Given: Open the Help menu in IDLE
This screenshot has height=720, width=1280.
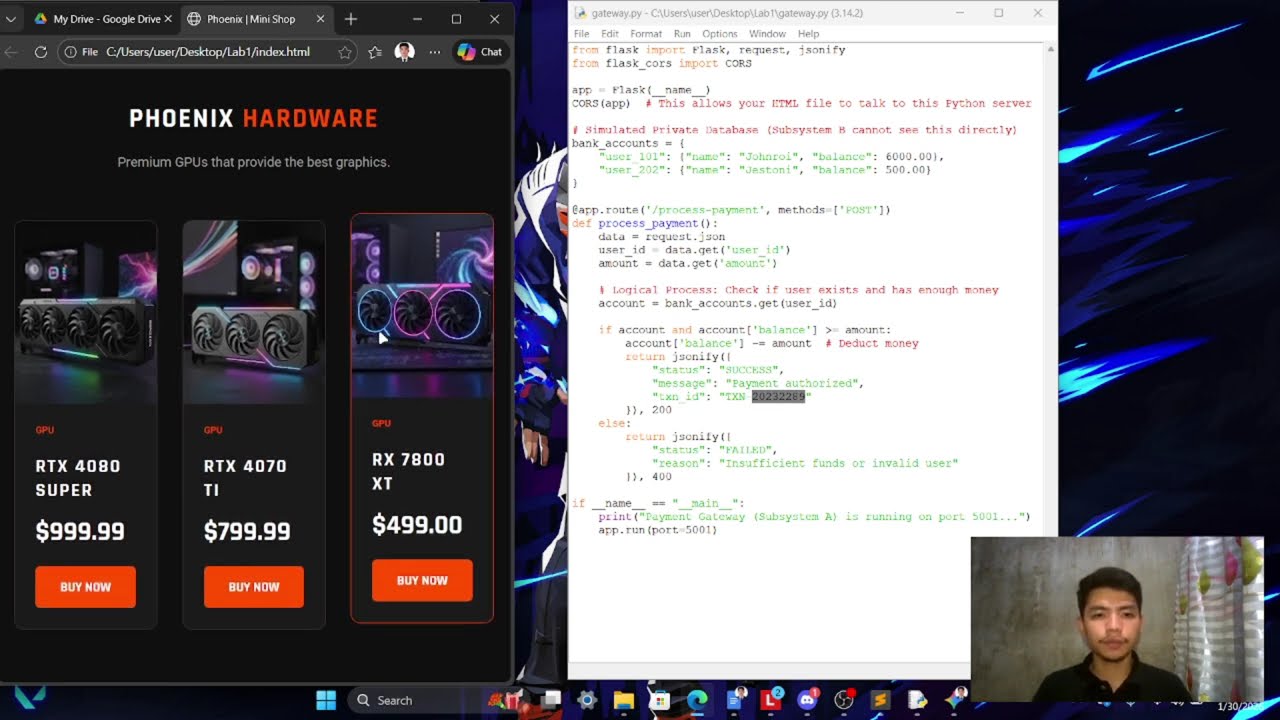Looking at the screenshot, I should (x=808, y=34).
